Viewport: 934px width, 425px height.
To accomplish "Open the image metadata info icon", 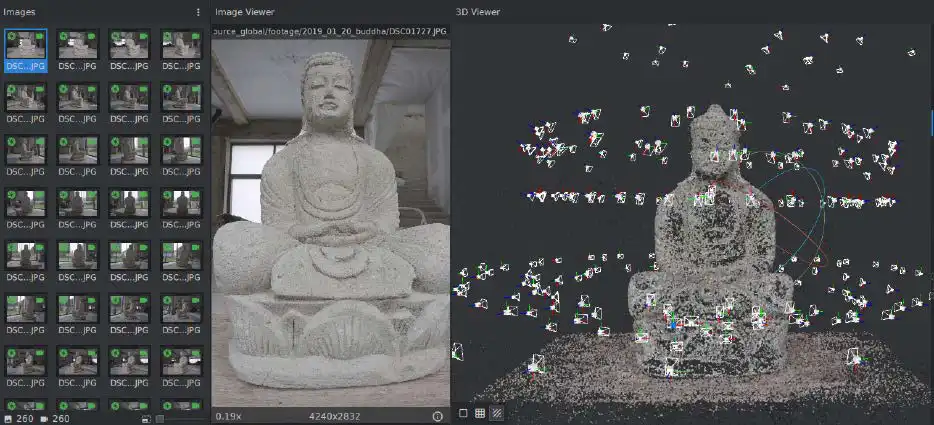I will [x=438, y=416].
